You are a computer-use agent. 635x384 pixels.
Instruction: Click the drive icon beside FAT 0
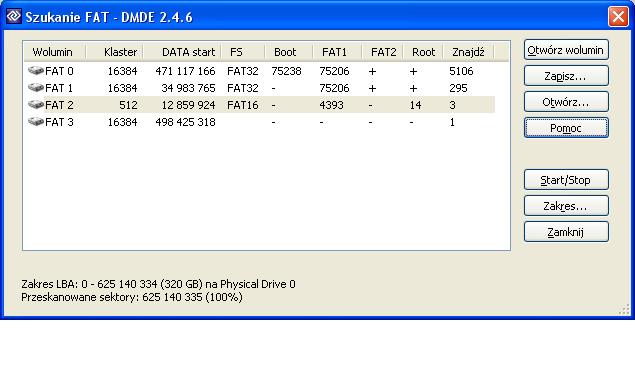point(36,71)
